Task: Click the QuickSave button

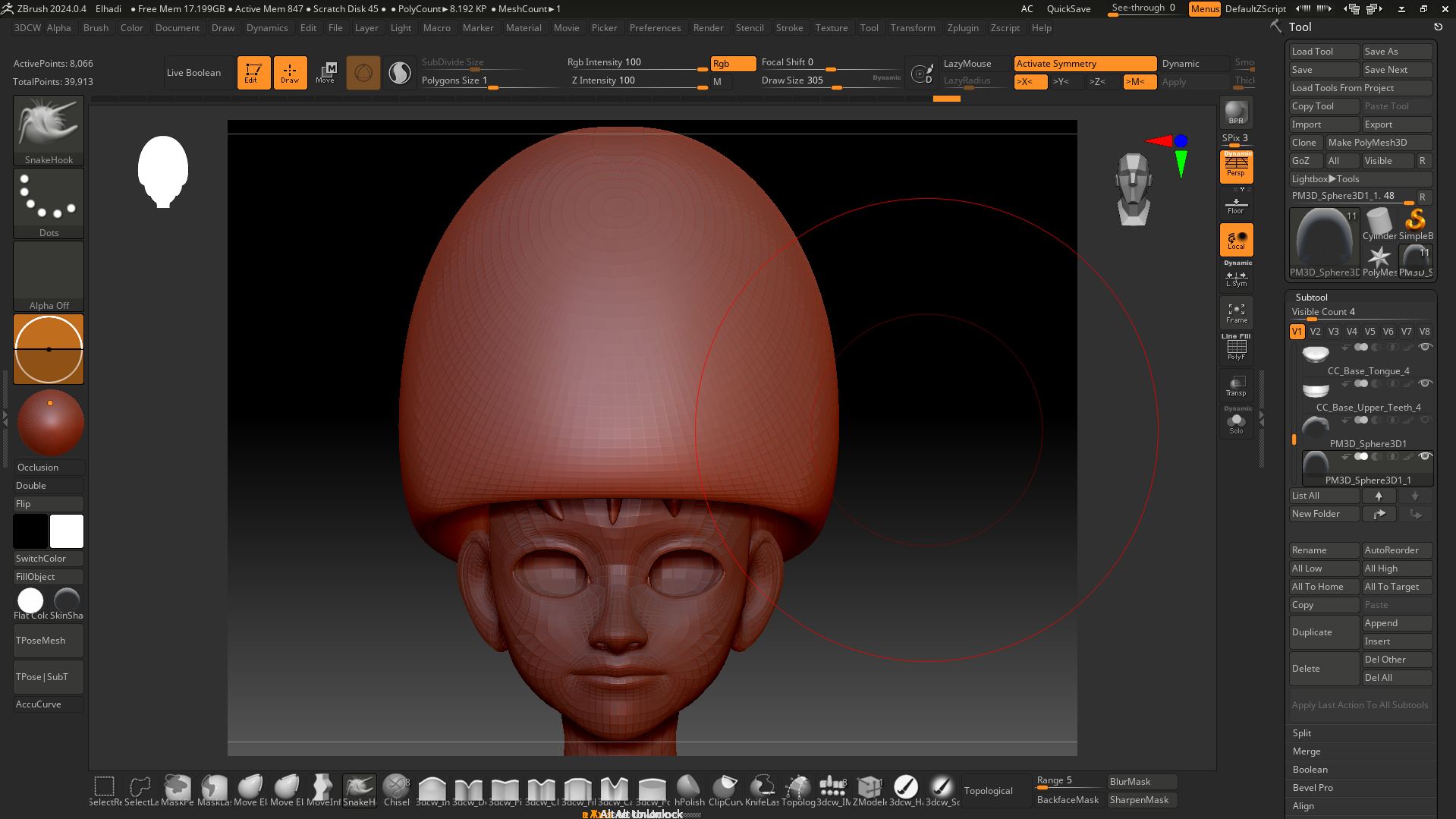Action: pos(1068,9)
